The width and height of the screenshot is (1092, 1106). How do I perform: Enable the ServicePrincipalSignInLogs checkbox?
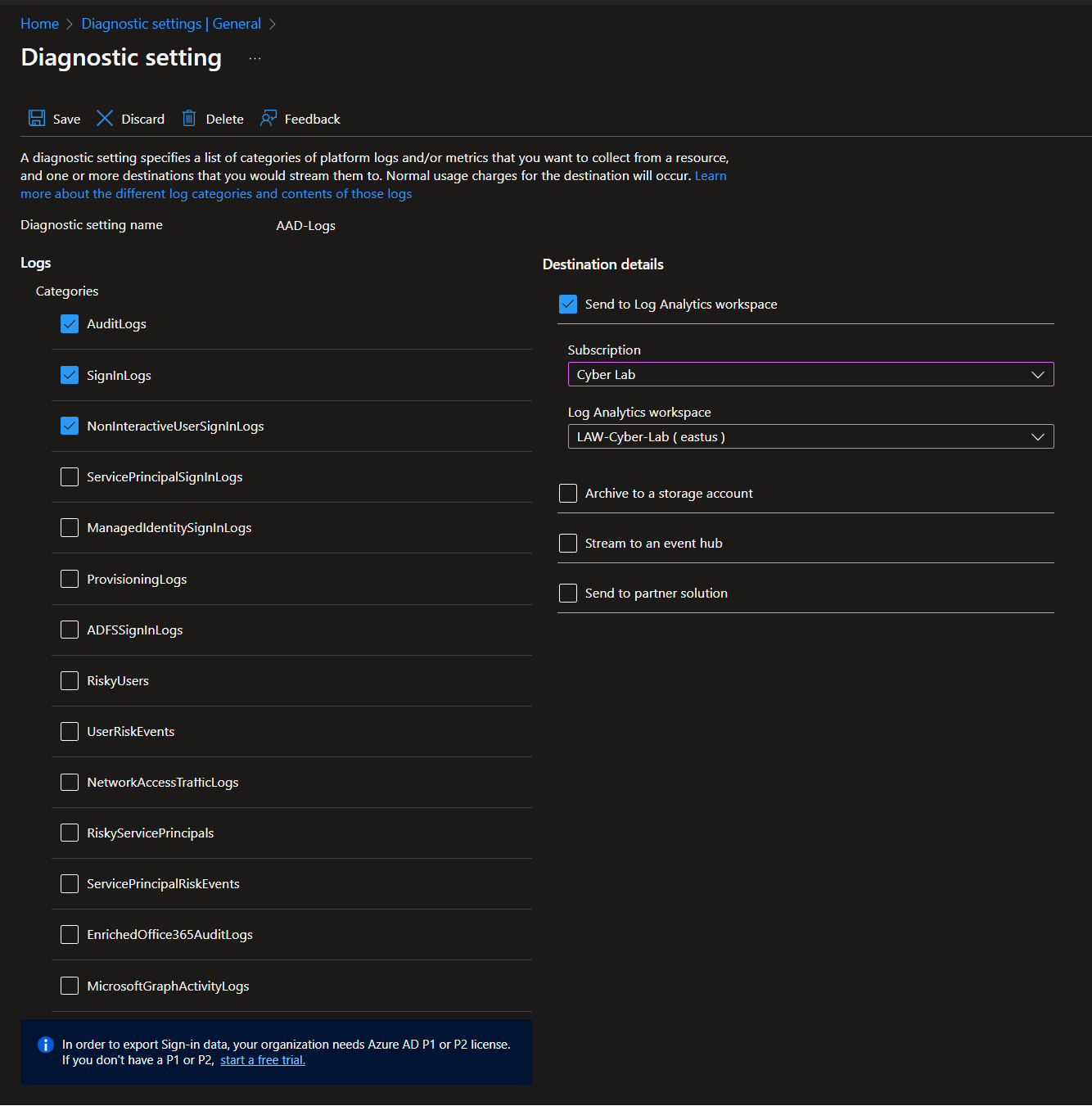click(x=70, y=477)
